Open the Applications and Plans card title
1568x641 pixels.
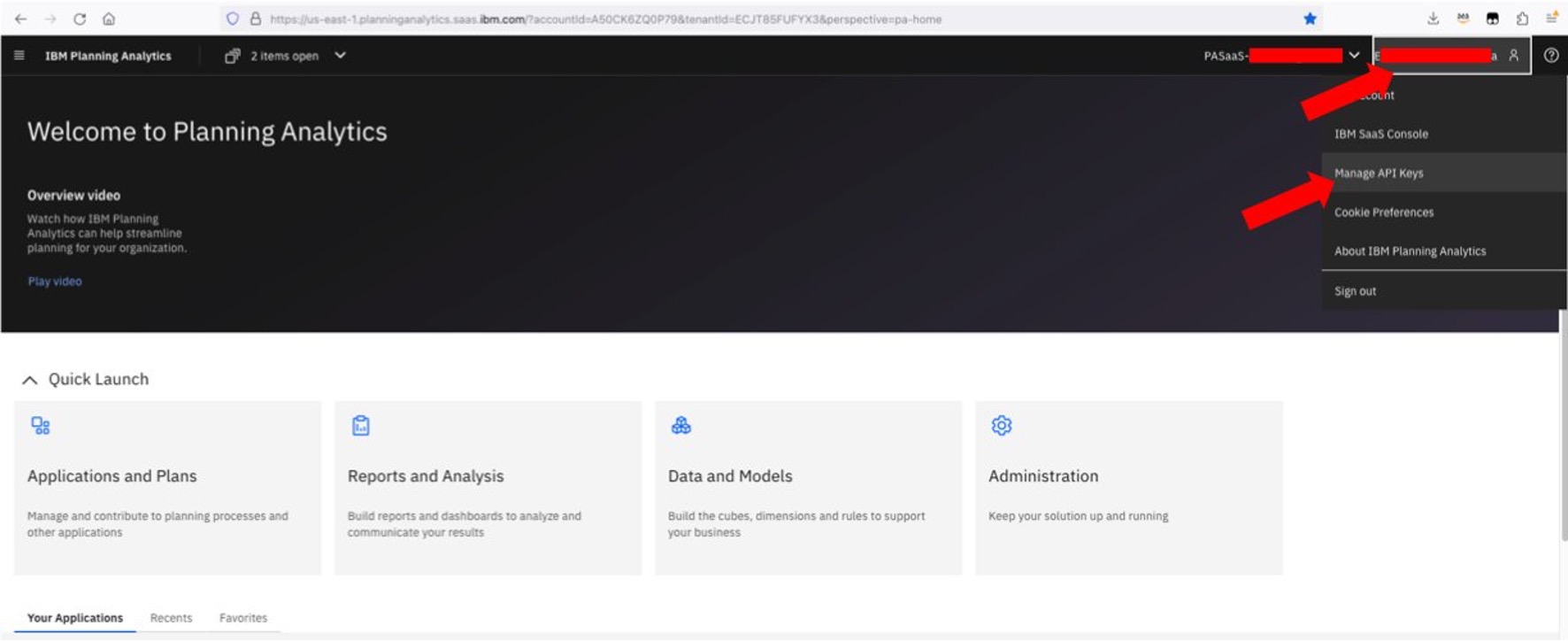(112, 476)
